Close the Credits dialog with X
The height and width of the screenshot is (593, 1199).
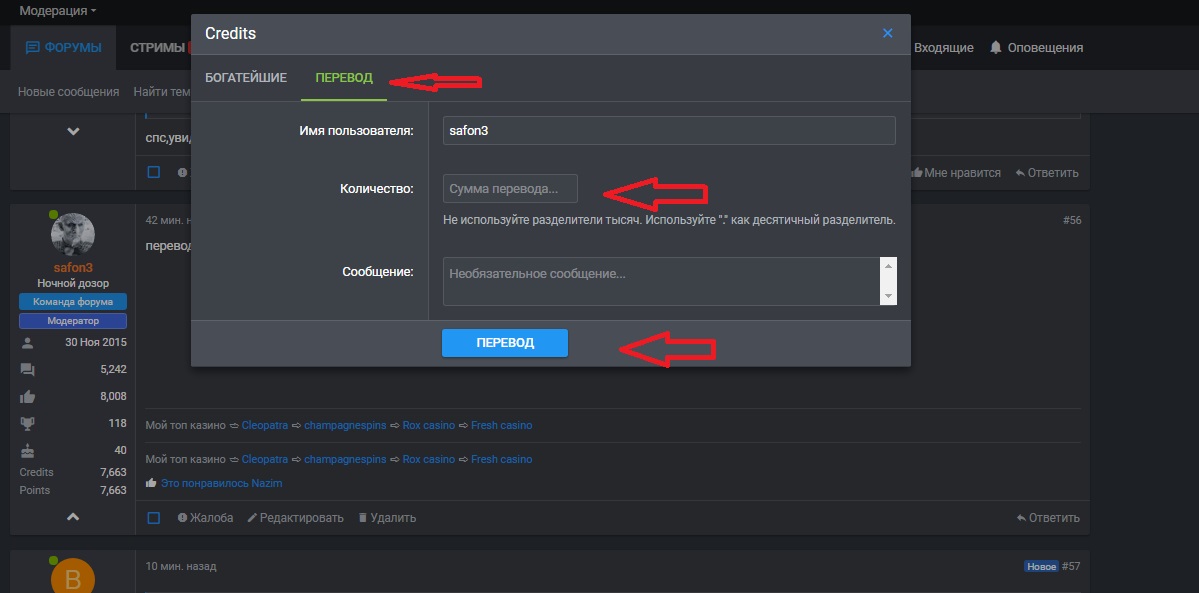click(x=887, y=33)
